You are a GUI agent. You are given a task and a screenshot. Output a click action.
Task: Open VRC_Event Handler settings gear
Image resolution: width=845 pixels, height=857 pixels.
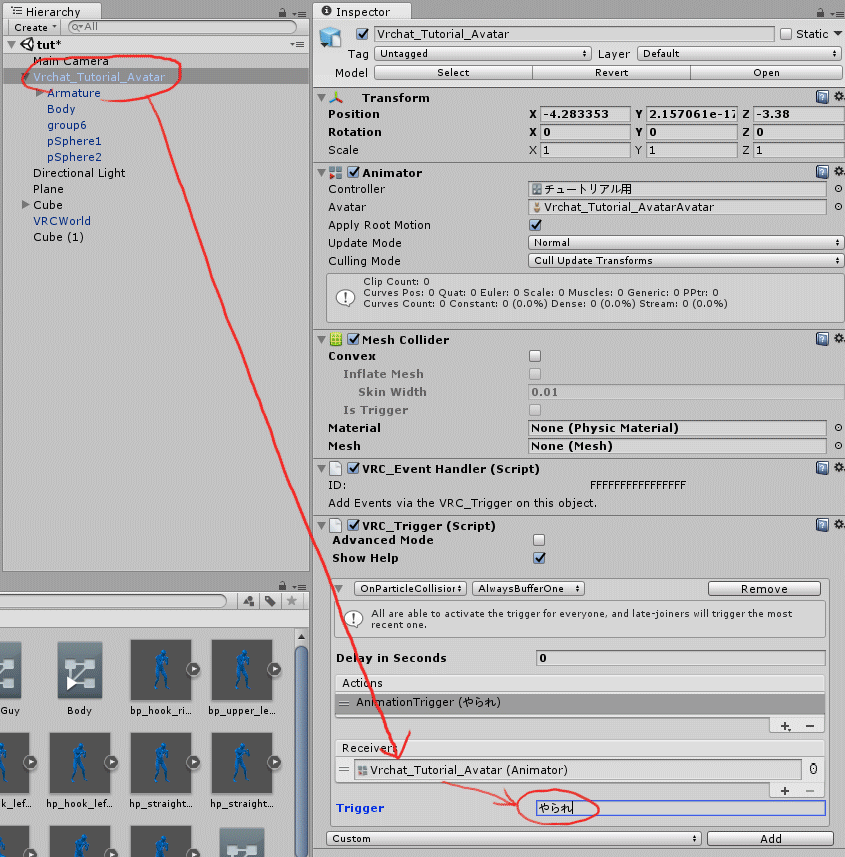839,467
